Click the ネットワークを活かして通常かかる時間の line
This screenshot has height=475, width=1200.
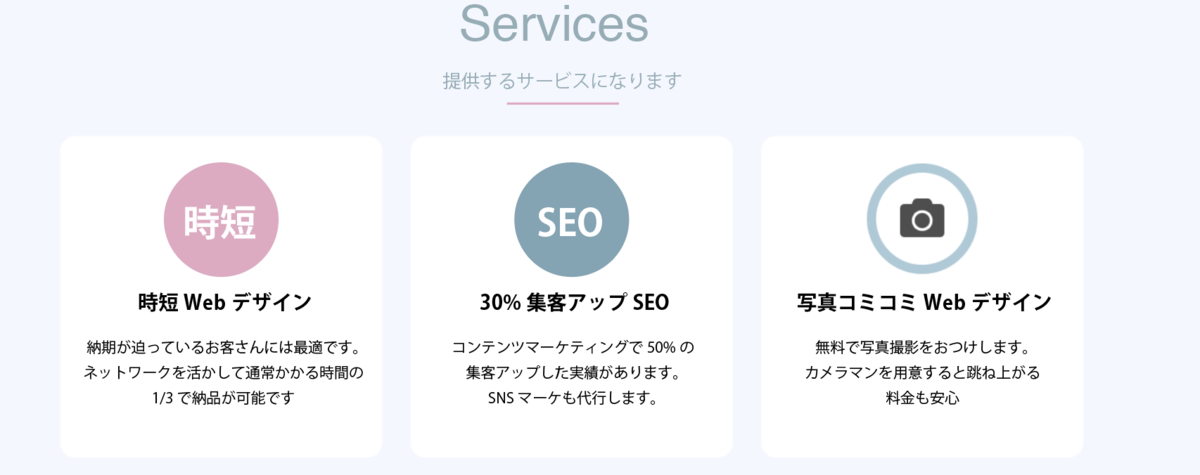coord(223,374)
